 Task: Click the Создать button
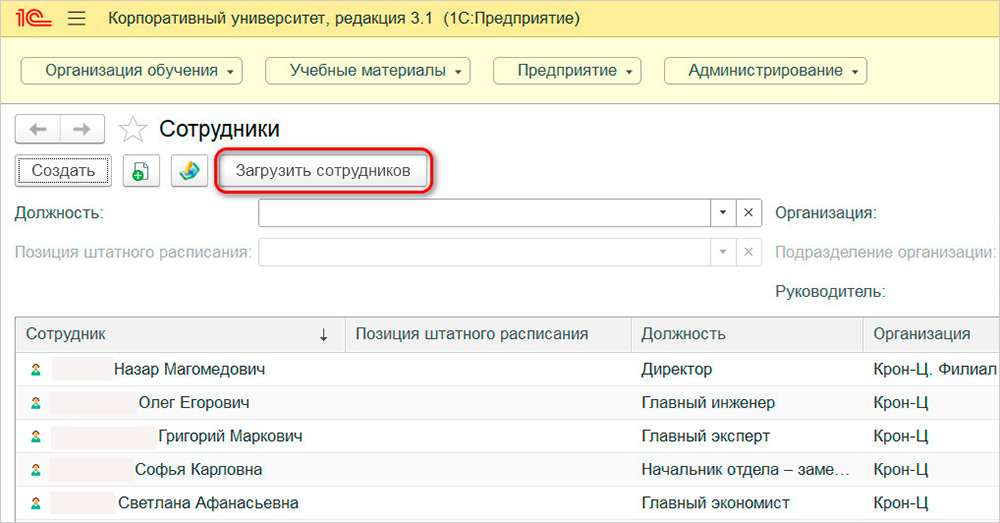tap(63, 171)
